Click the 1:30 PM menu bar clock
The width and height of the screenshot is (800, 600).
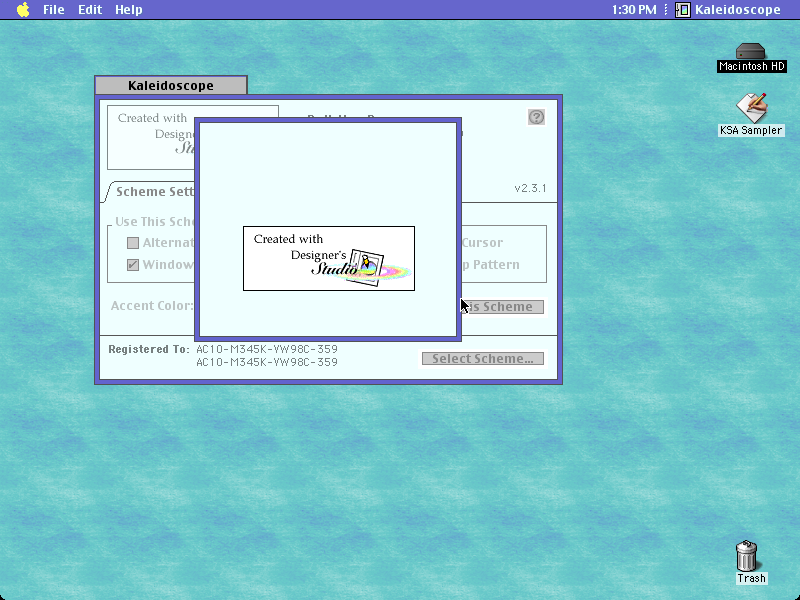point(634,9)
